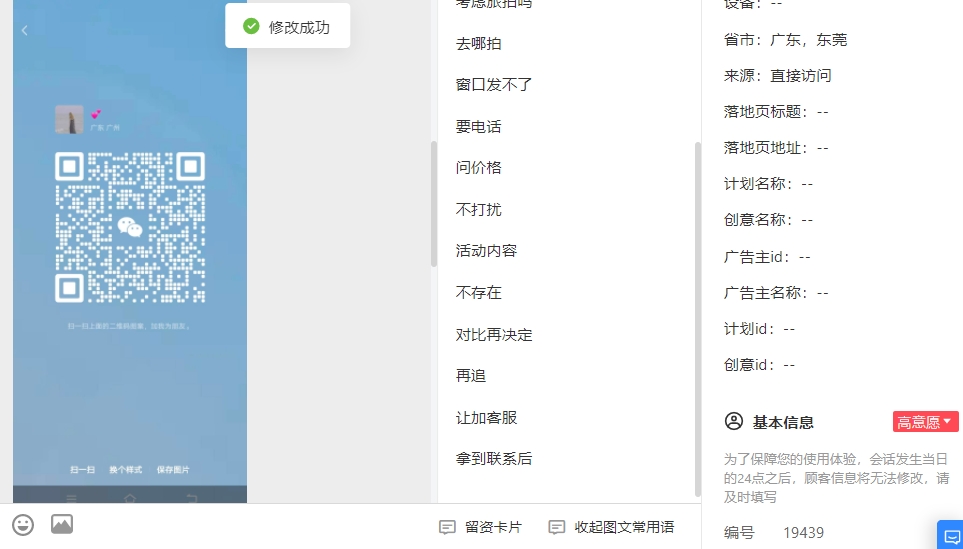
Task: Select quick reply 拿到联系后
Action: [x=494, y=459]
